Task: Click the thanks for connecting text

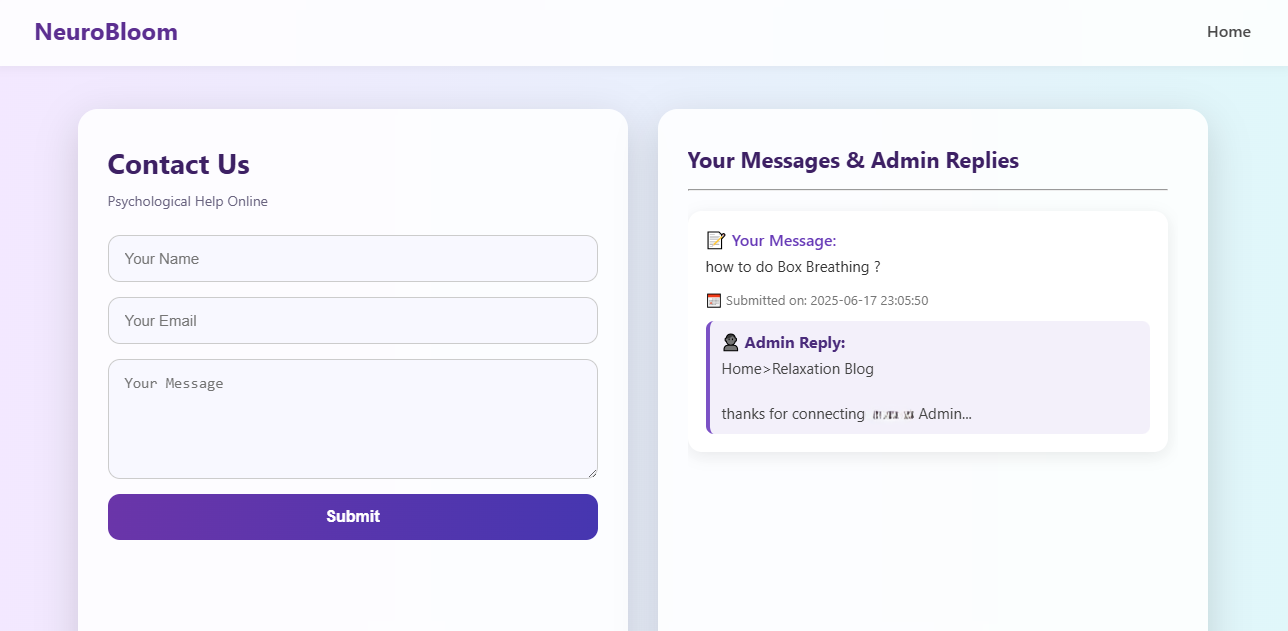Action: point(792,414)
